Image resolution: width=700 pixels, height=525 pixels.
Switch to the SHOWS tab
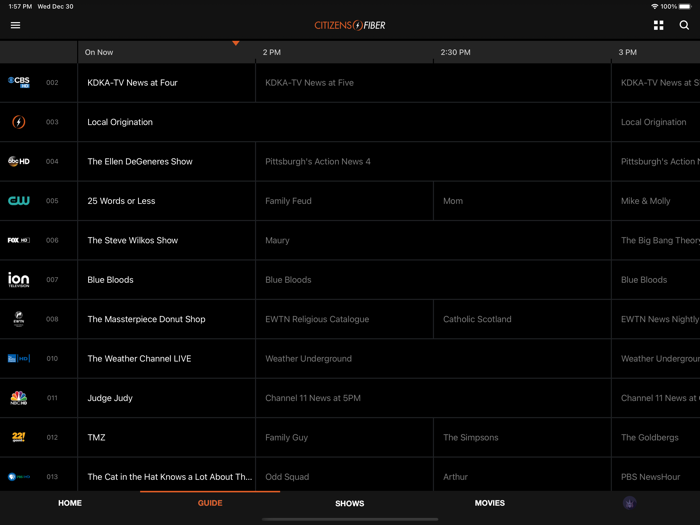pyautogui.click(x=350, y=503)
